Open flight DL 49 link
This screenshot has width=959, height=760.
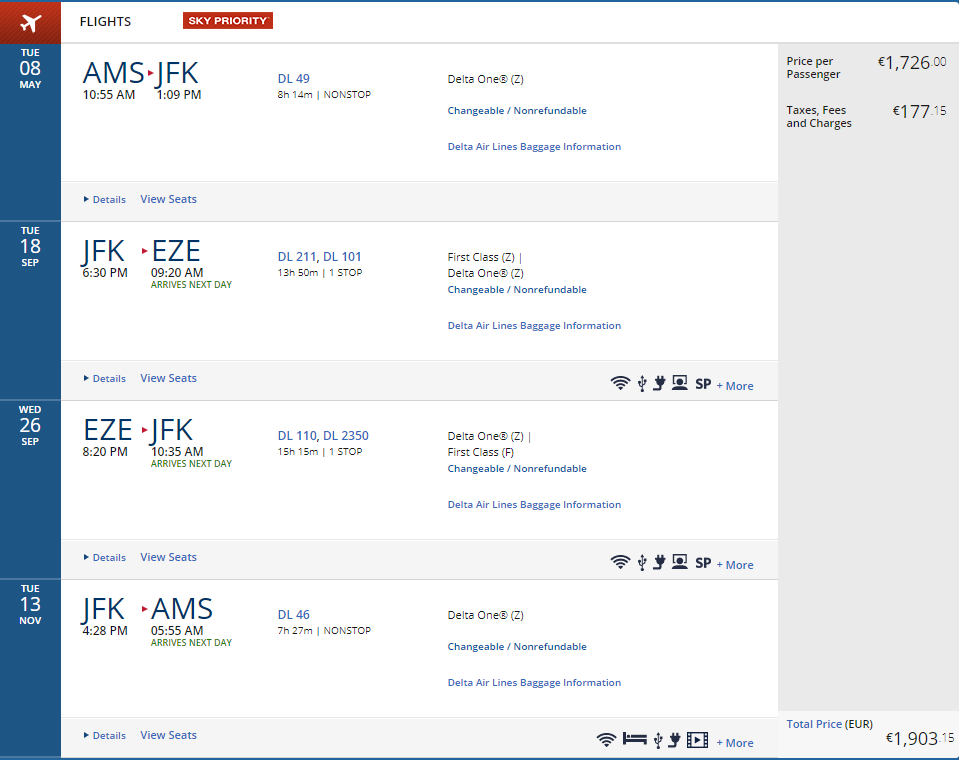[294, 79]
